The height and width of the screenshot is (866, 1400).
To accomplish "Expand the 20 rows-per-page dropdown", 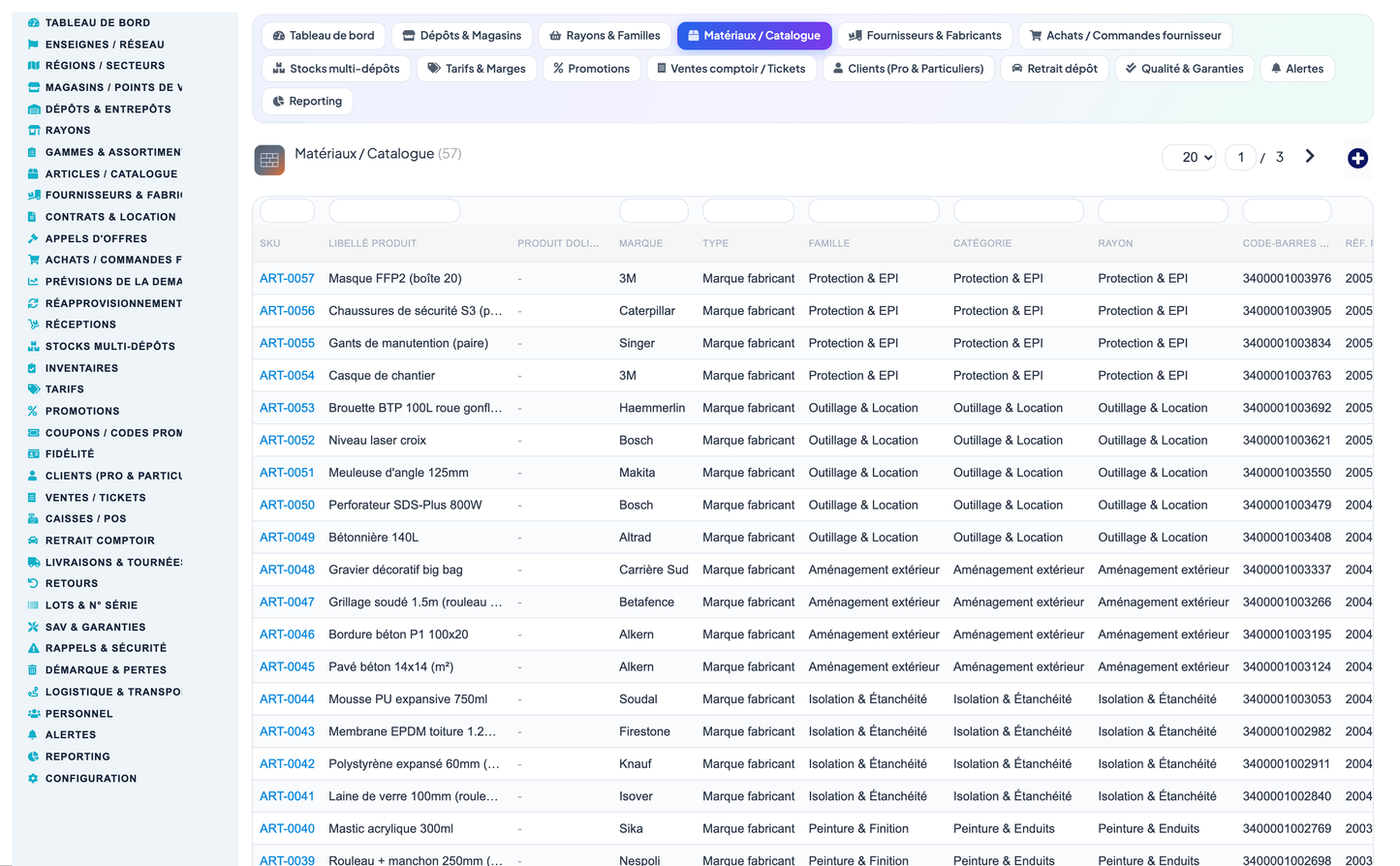I will (x=1190, y=157).
